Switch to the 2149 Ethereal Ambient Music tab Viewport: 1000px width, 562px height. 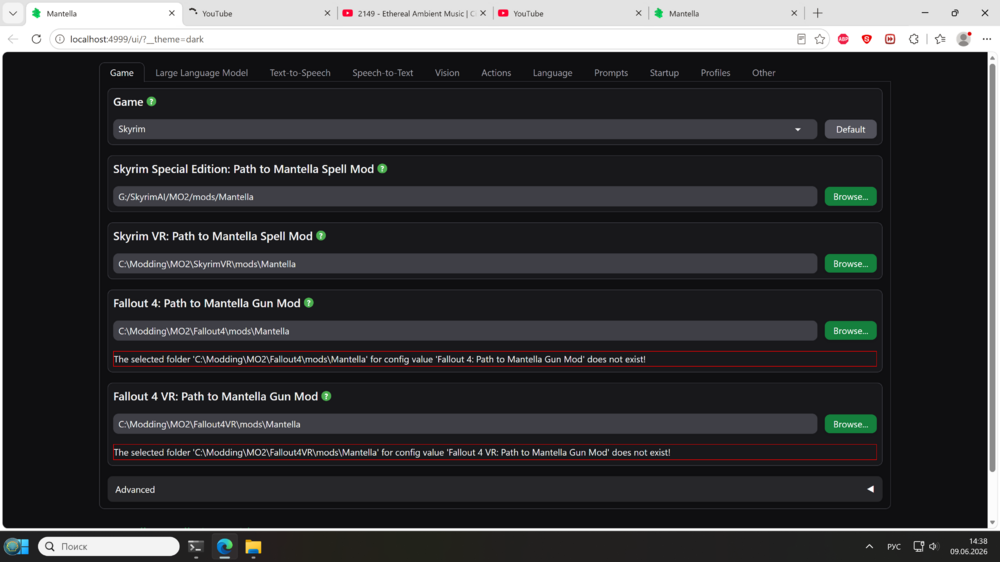point(415,13)
